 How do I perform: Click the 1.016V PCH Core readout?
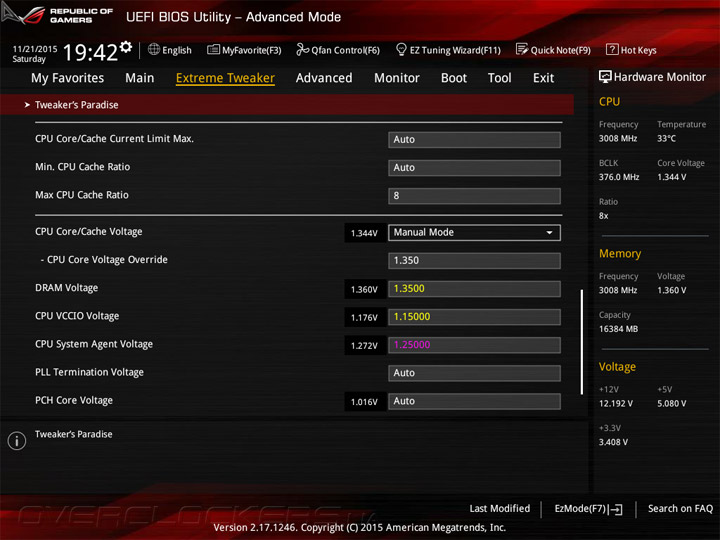point(365,402)
